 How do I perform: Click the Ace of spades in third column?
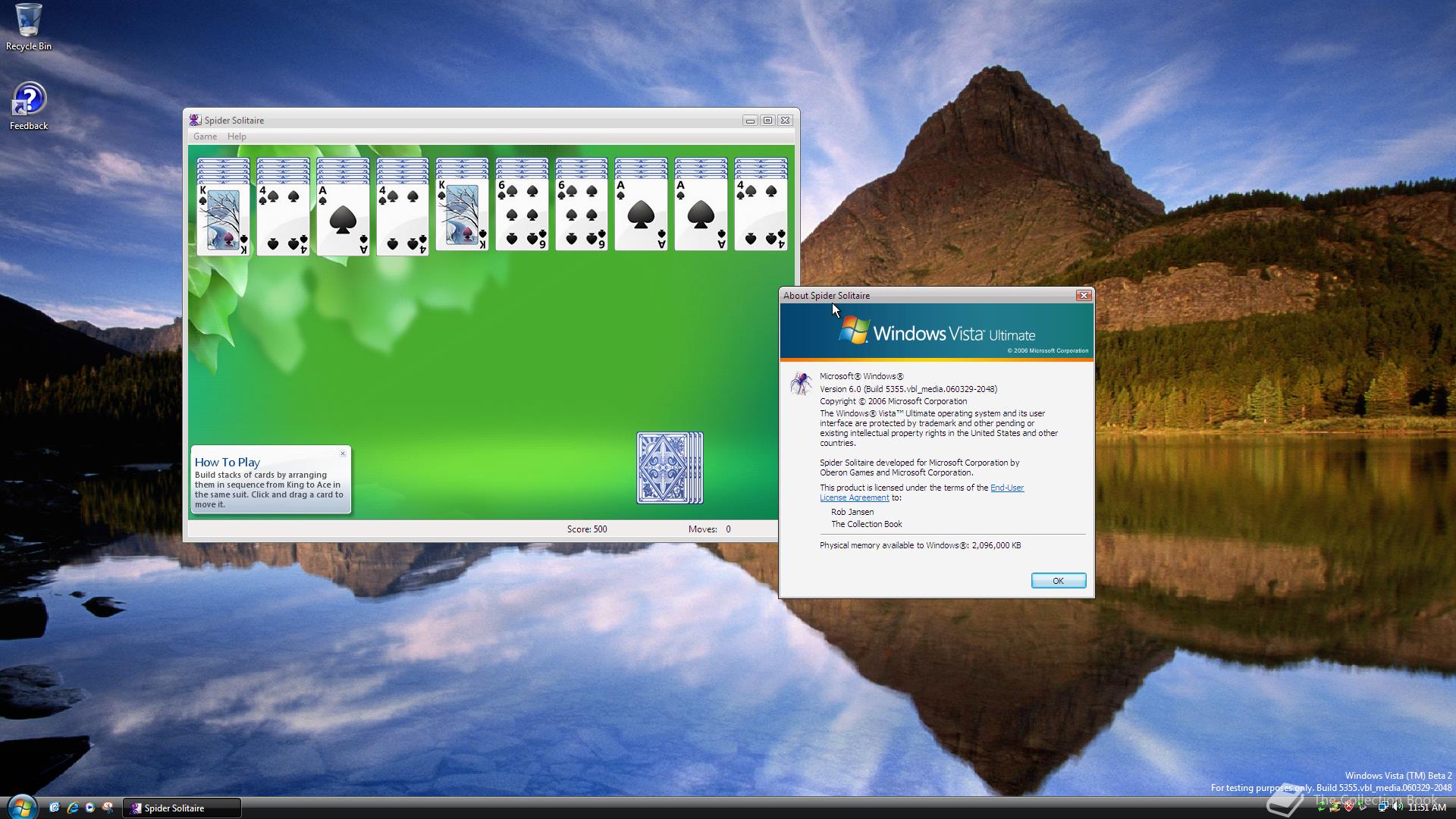343,220
